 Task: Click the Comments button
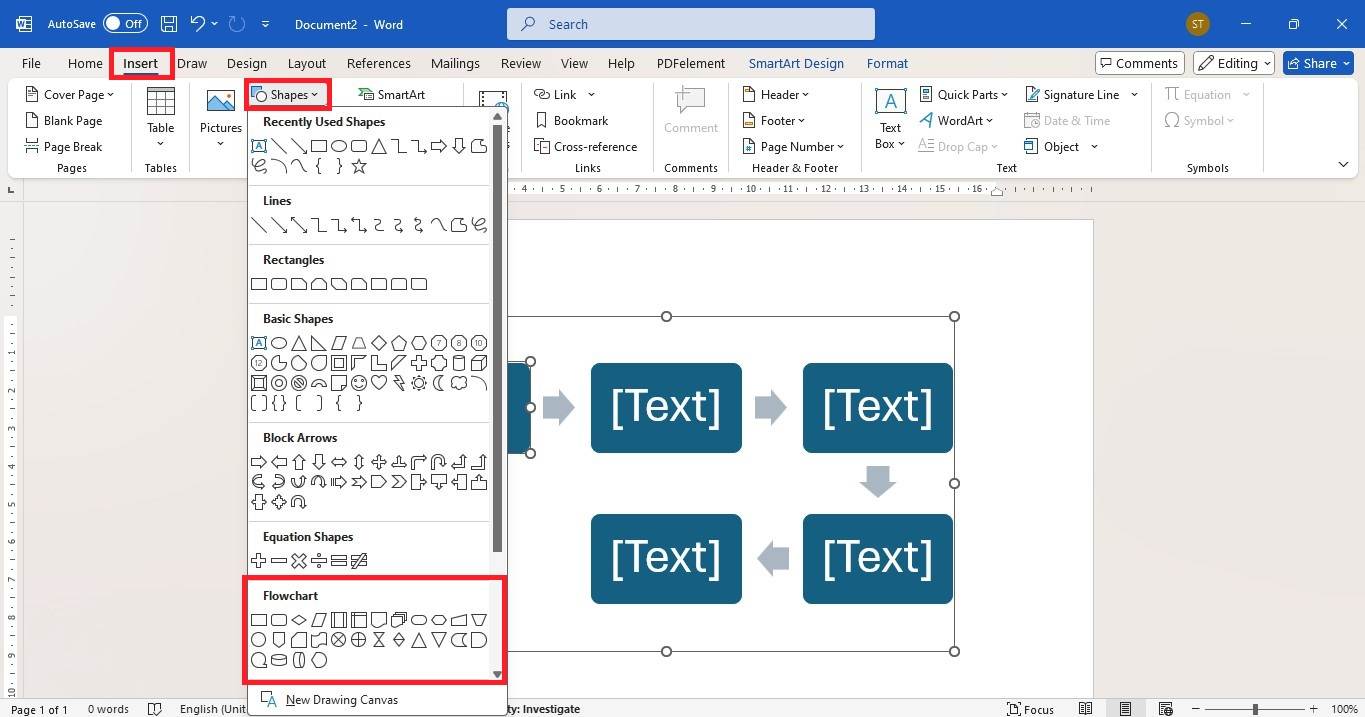(x=1140, y=63)
